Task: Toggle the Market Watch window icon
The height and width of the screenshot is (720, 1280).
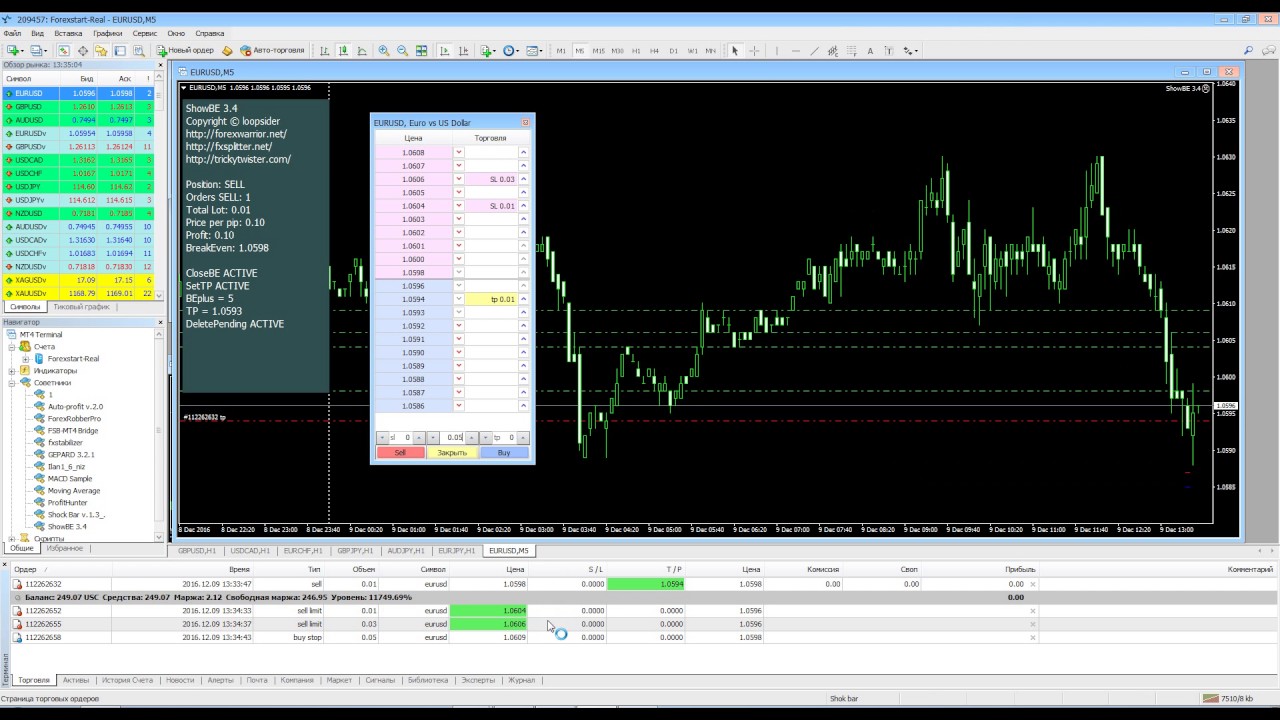Action: (64, 50)
